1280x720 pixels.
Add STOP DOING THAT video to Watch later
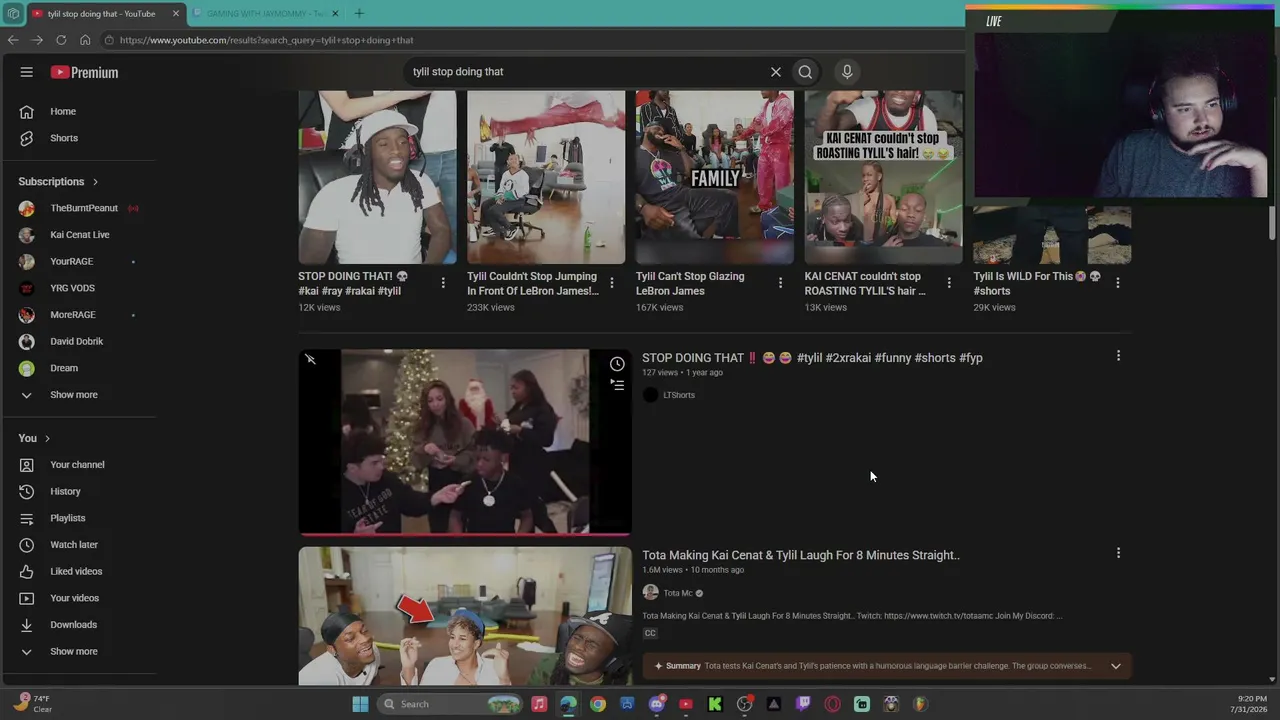click(x=617, y=364)
